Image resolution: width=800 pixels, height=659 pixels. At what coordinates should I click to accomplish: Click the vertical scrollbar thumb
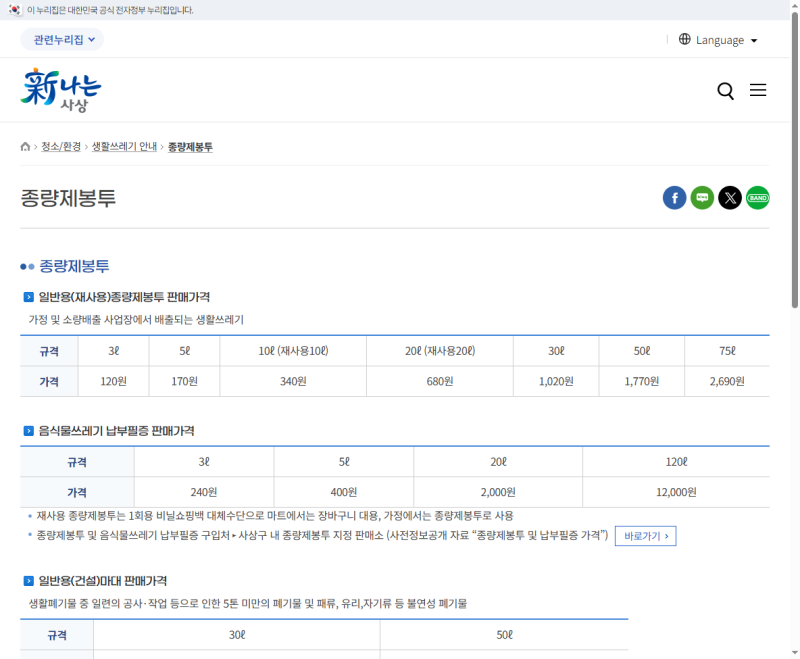pos(794,160)
